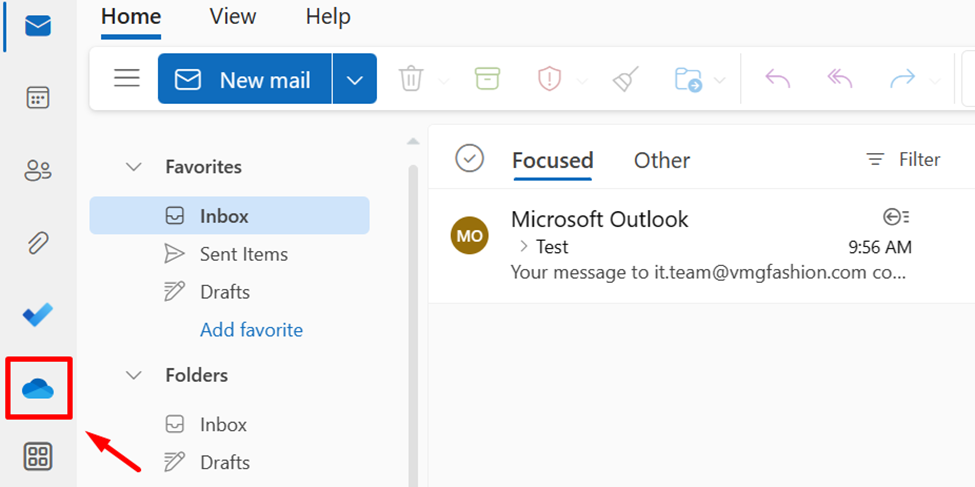Image resolution: width=975 pixels, height=487 pixels.
Task: Switch to the Home tab
Action: 131,17
